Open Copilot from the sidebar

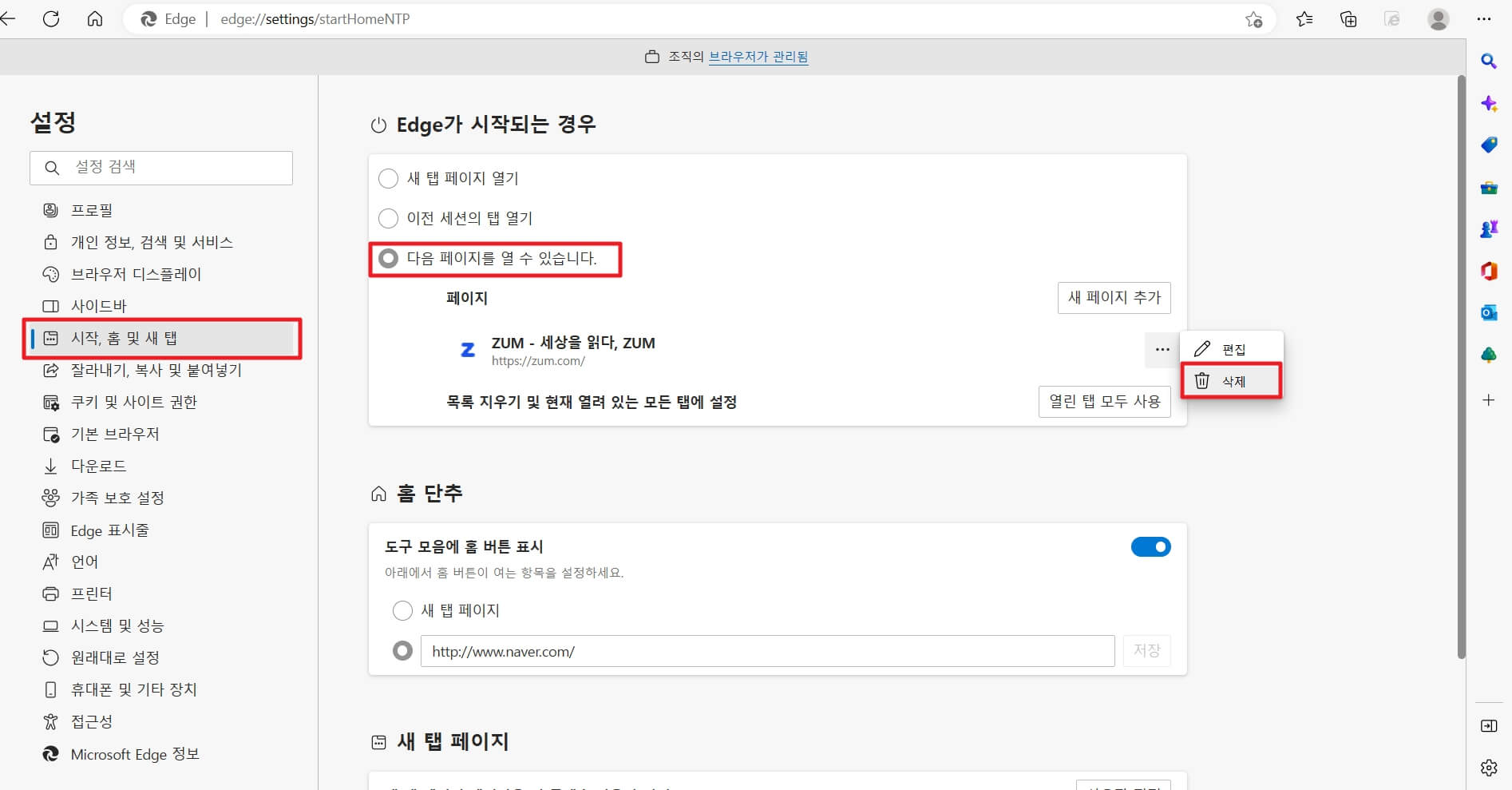tap(1488, 103)
